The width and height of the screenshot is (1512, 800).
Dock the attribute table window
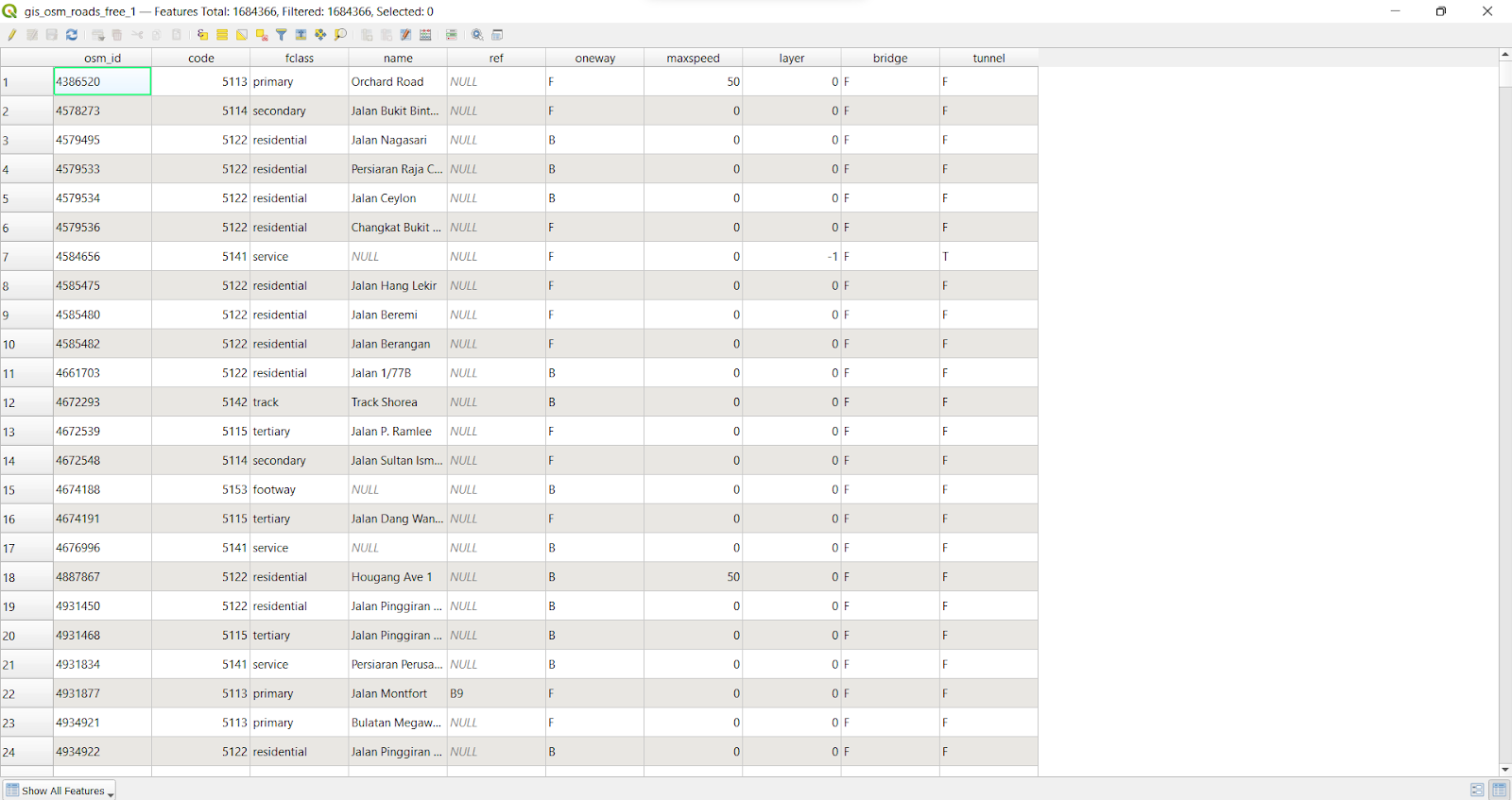click(497, 35)
